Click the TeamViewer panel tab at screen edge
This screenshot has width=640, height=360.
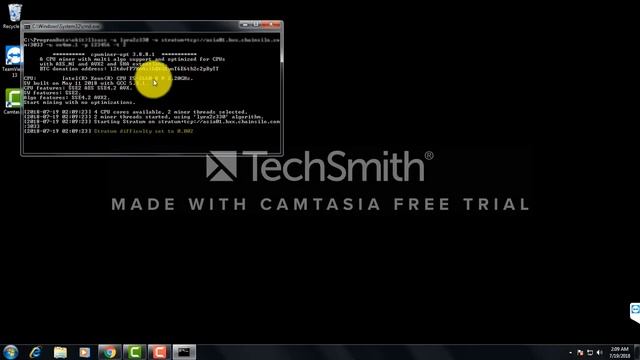click(635, 313)
